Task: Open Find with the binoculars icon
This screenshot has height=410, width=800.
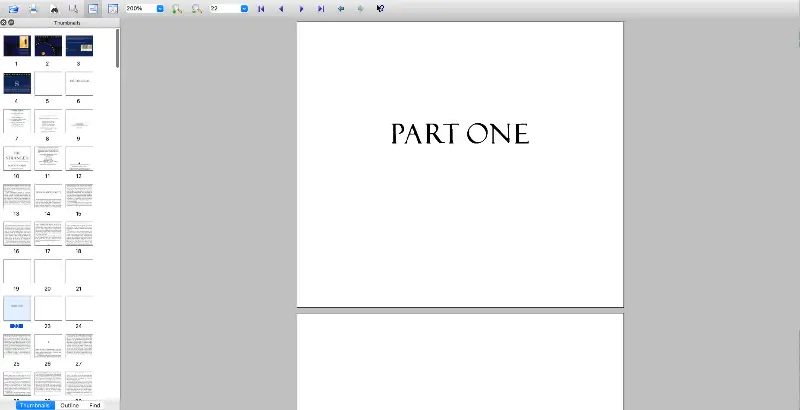Action: pos(54,8)
